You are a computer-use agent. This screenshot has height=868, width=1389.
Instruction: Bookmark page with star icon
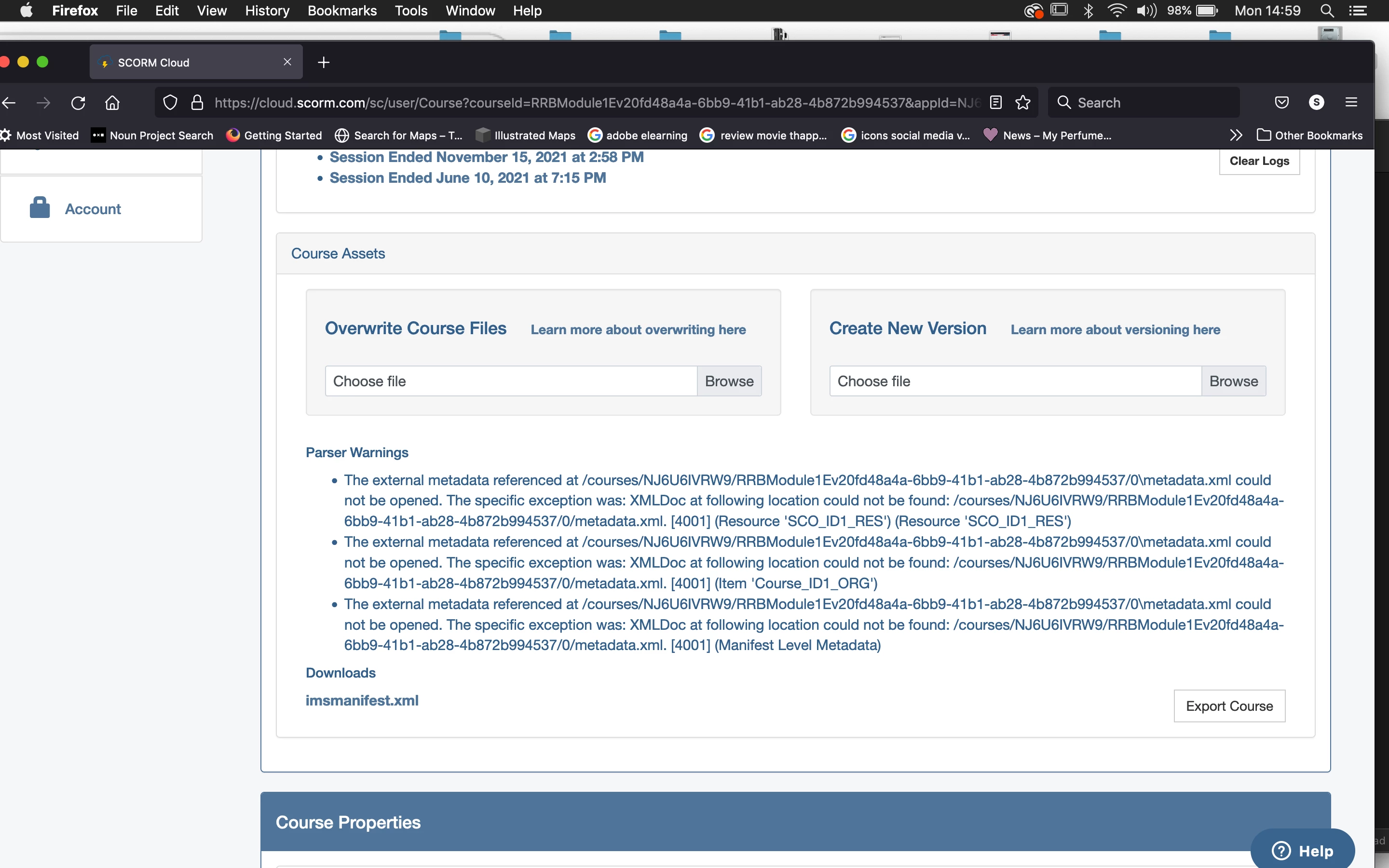[x=1023, y=103]
